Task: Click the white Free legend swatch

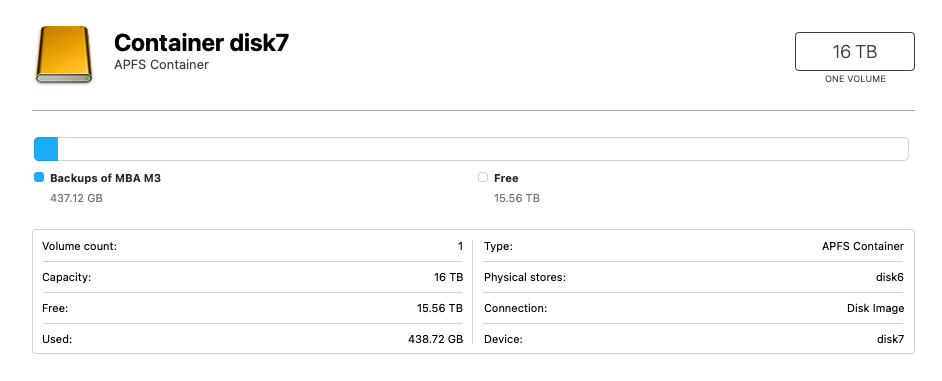Action: click(483, 177)
